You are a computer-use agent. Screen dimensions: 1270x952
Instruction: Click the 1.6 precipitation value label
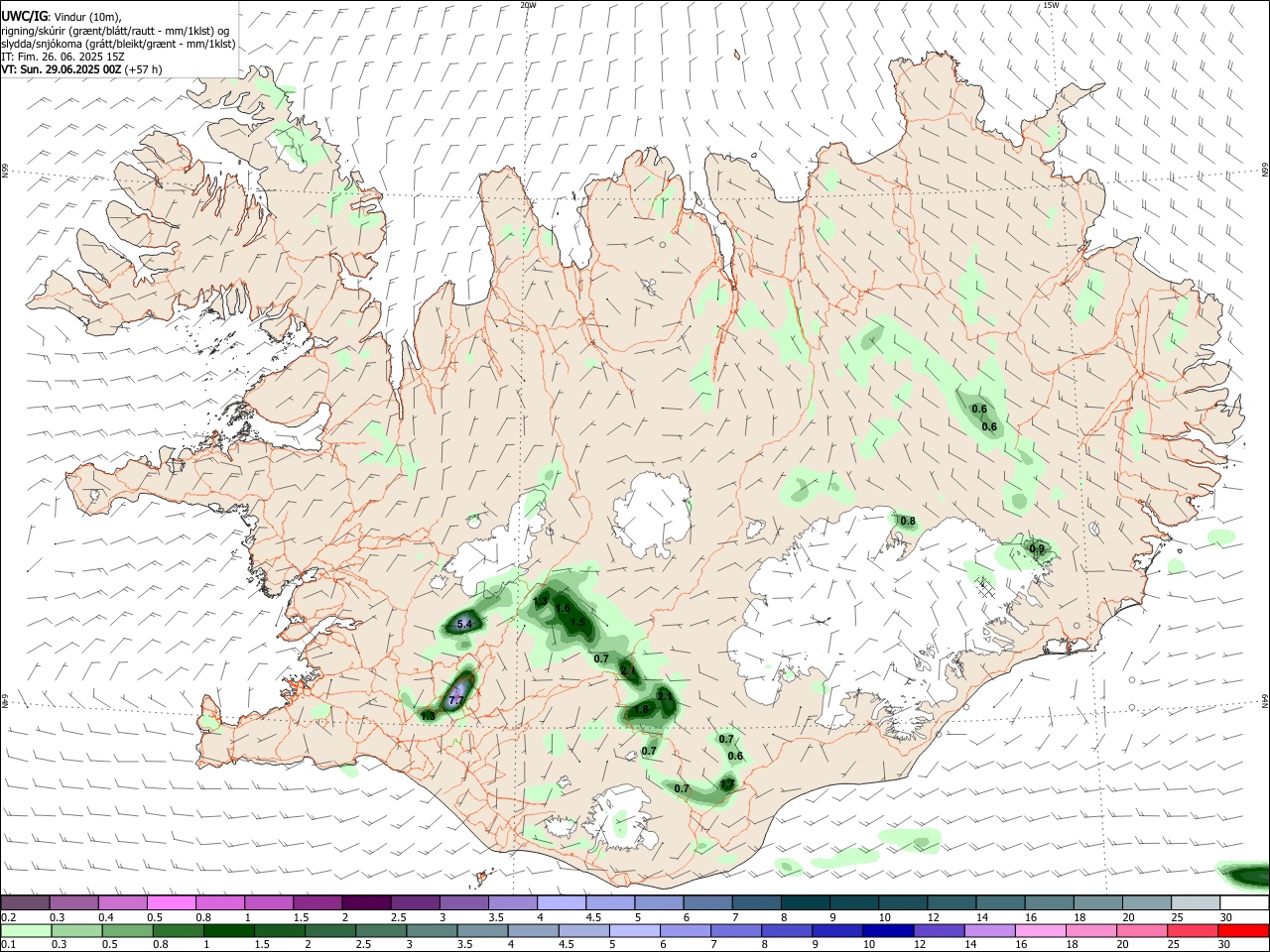(x=563, y=609)
